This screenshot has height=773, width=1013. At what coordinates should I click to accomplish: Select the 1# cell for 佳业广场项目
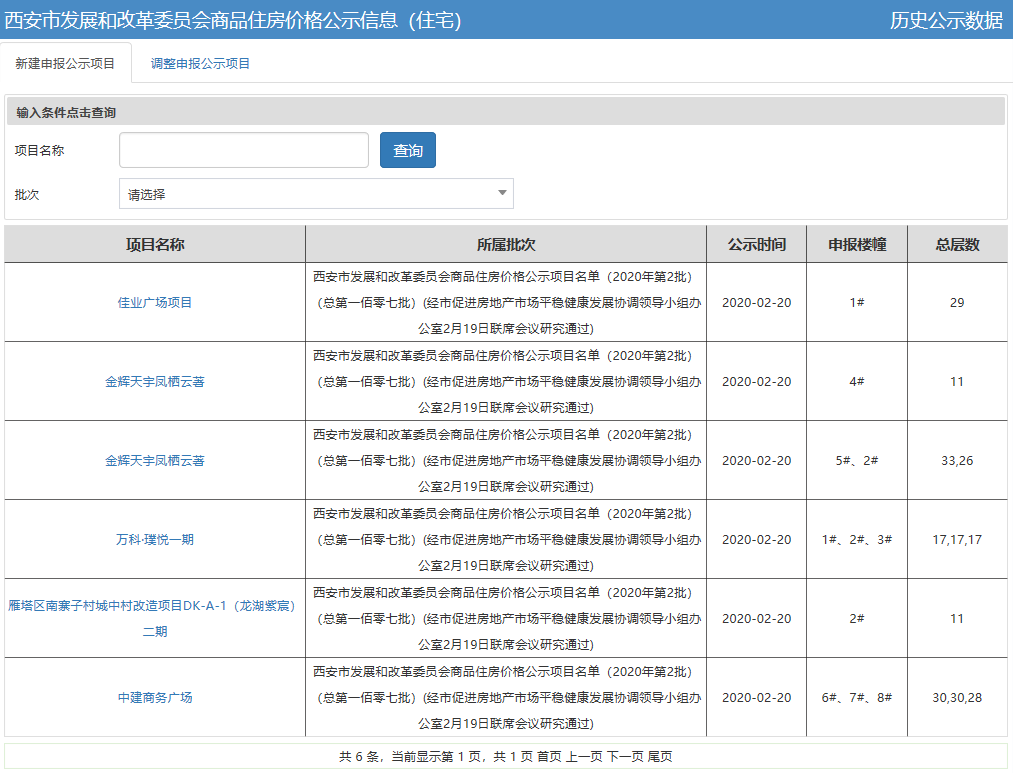pos(857,302)
